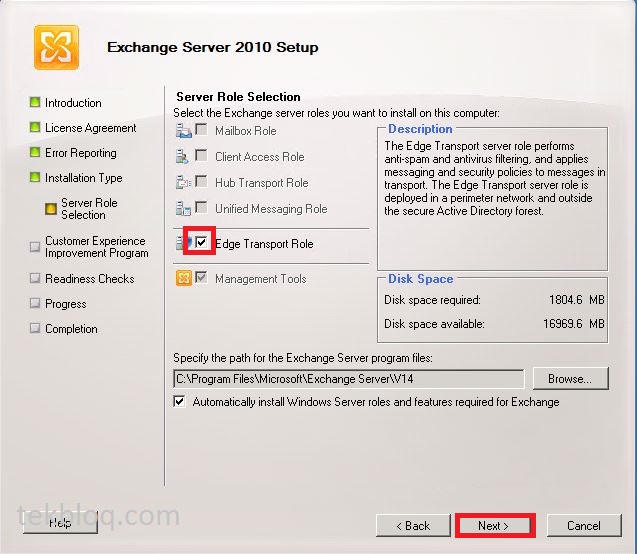Enable the Unified Messaging Role checkbox
Image resolution: width=637 pixels, height=554 pixels.
(x=201, y=207)
